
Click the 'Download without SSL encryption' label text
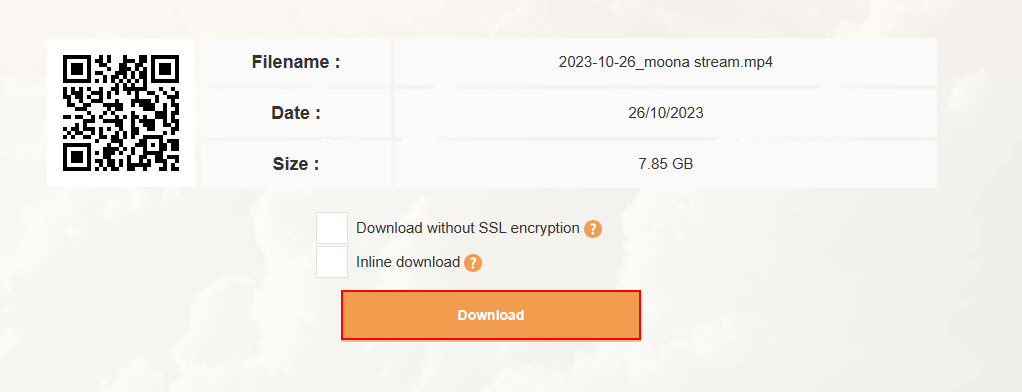467,228
